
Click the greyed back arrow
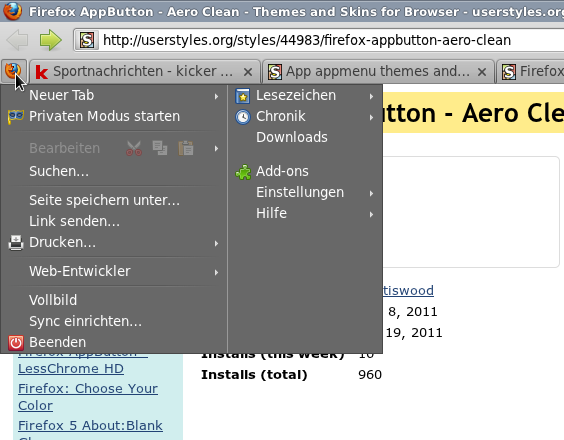click(17, 40)
